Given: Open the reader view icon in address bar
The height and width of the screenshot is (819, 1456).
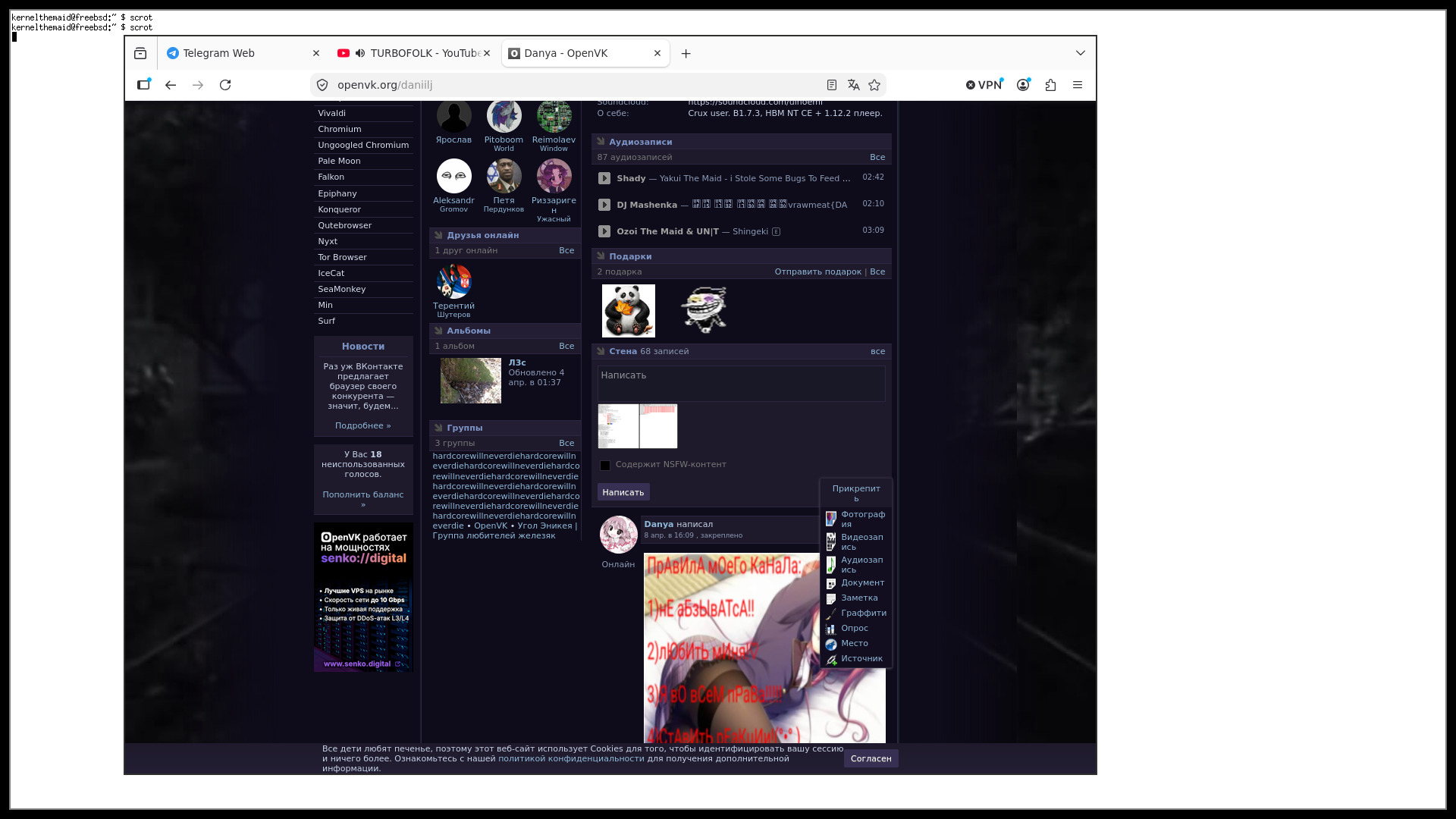Looking at the screenshot, I should click(832, 85).
